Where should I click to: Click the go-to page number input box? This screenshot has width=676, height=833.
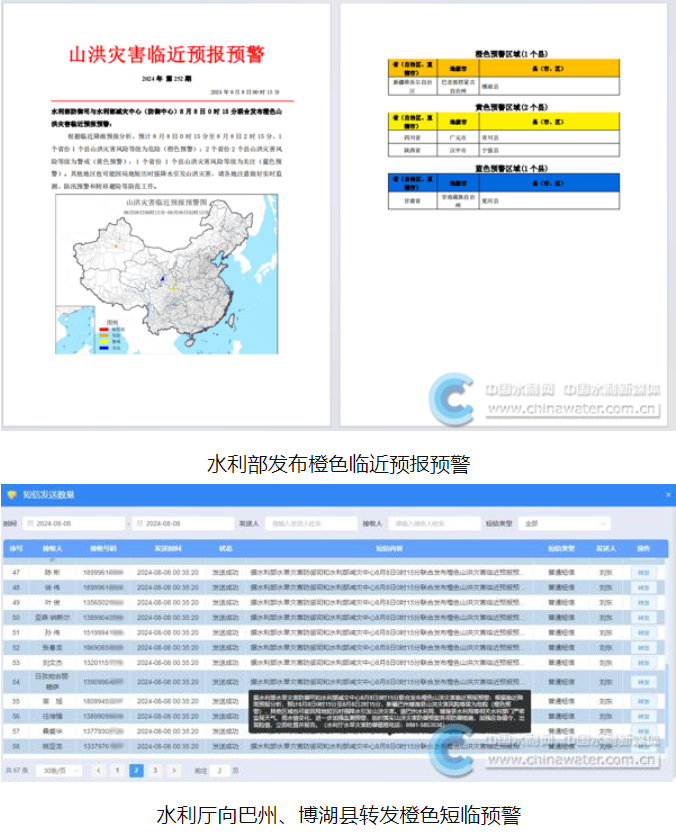pos(221,771)
